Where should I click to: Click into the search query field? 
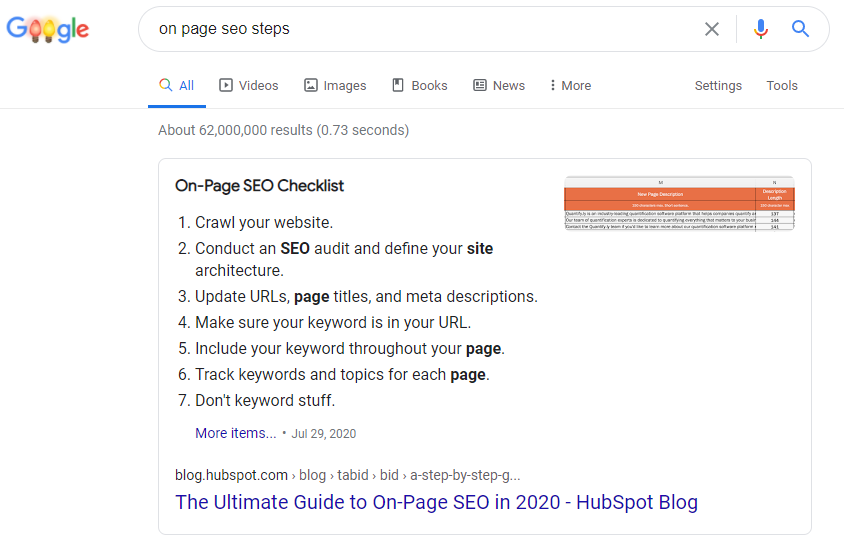pyautogui.click(x=420, y=29)
